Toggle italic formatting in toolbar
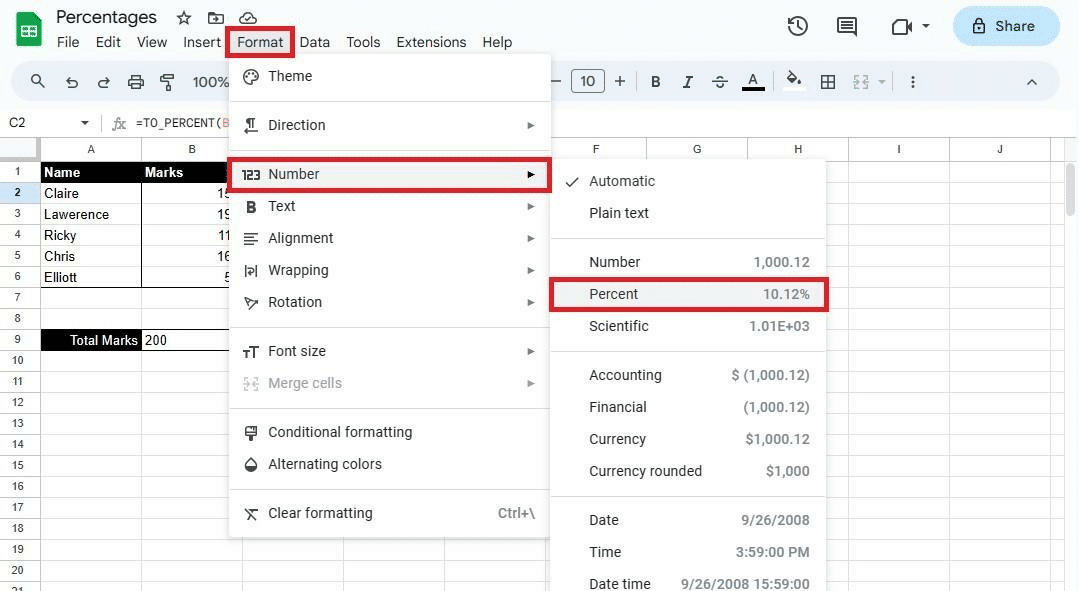The width and height of the screenshot is (1079, 591). coord(687,82)
